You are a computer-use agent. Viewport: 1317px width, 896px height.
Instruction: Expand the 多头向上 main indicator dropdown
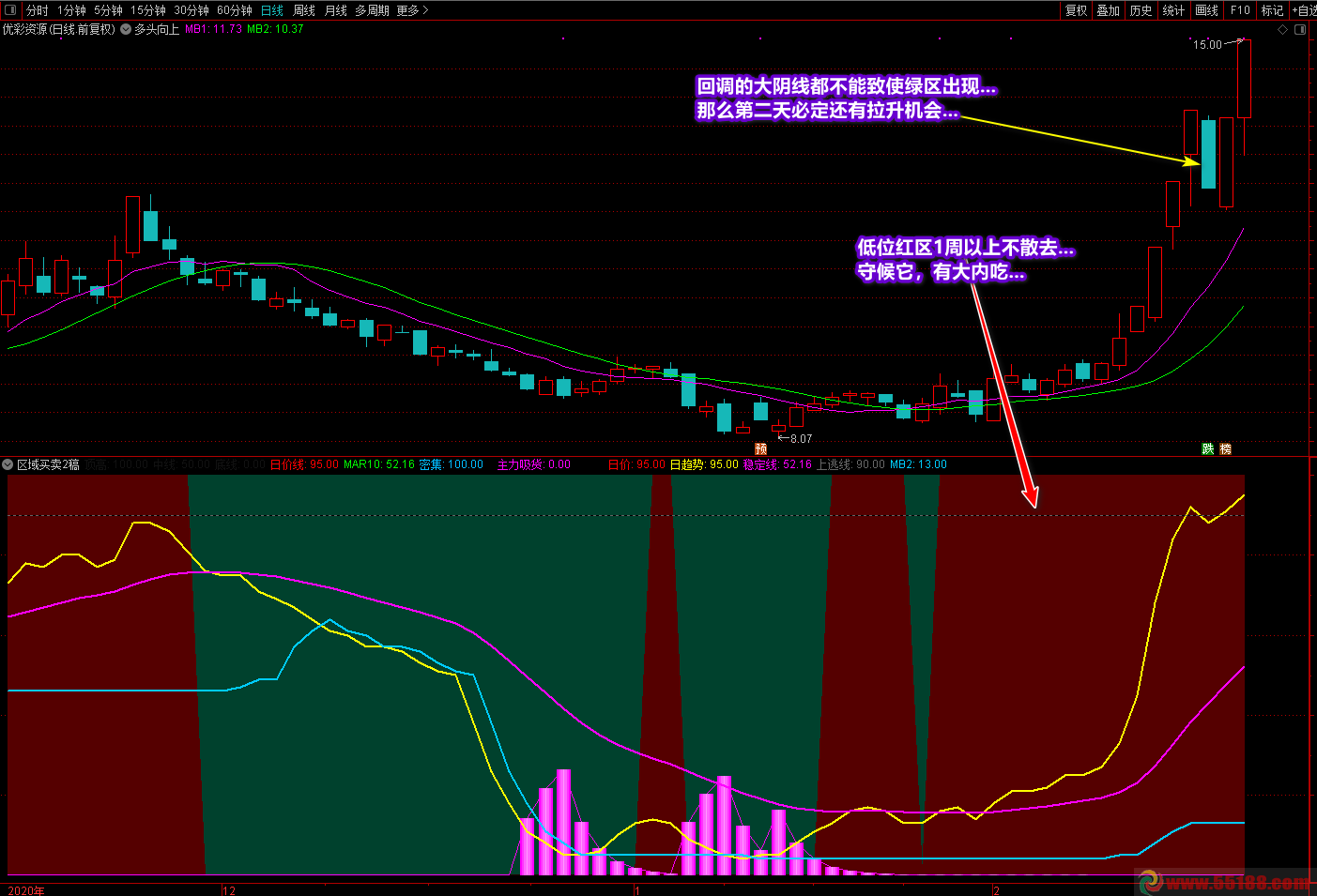click(126, 29)
